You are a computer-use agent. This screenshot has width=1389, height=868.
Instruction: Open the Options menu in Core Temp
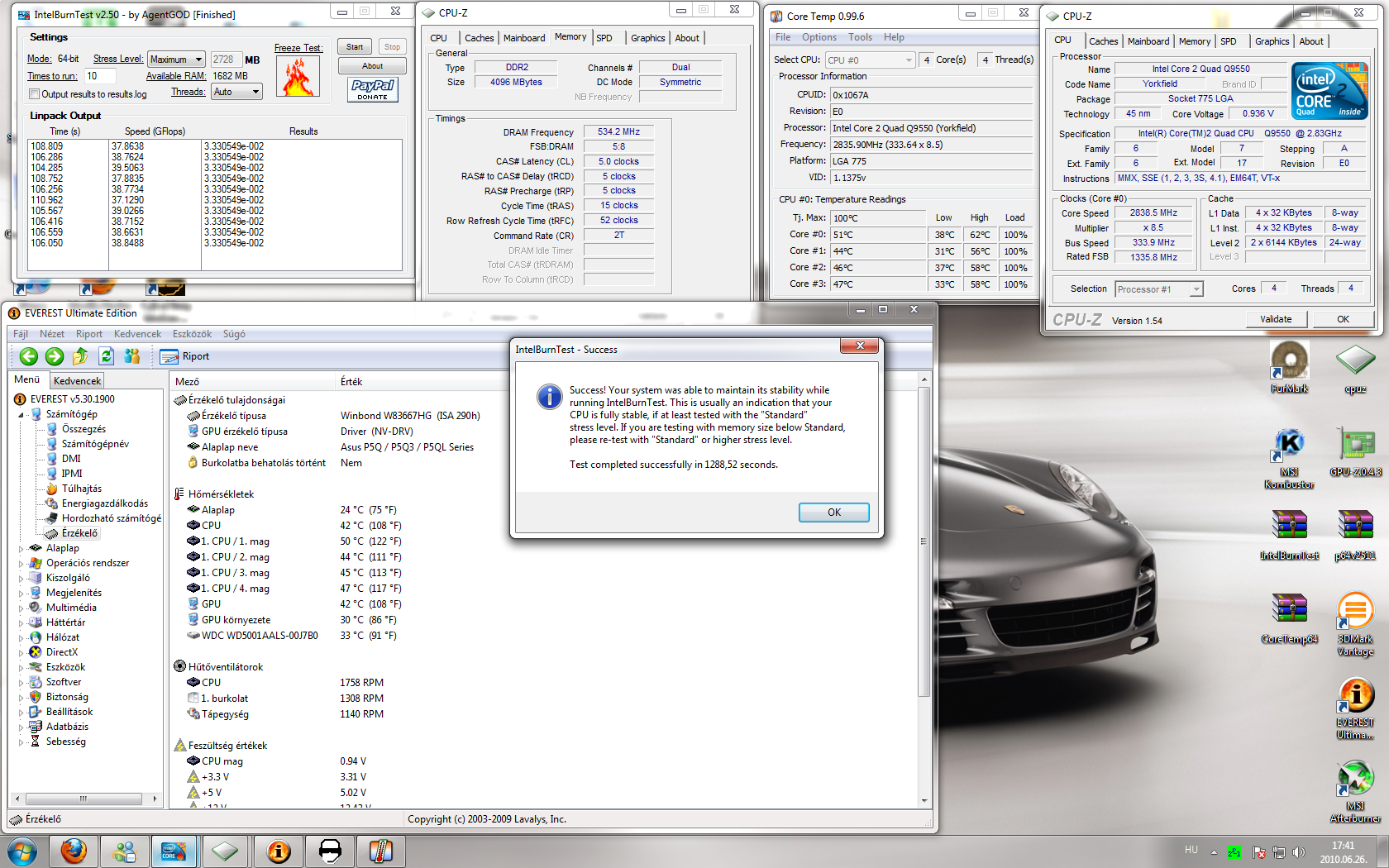point(819,37)
